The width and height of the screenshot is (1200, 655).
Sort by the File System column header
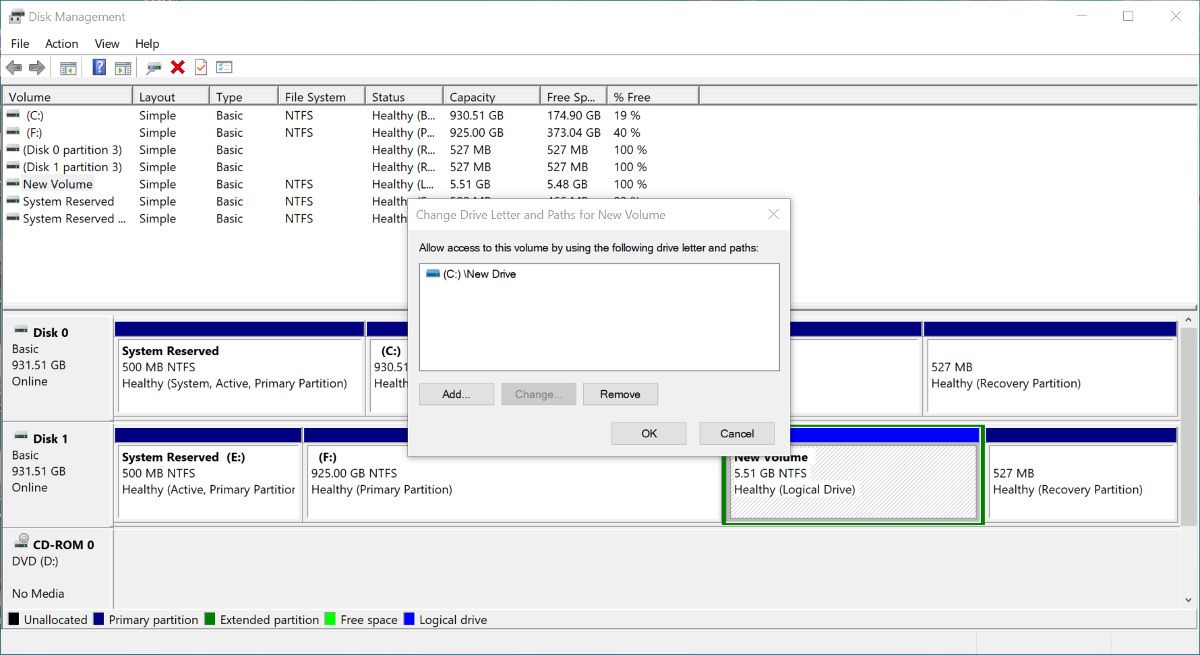(322, 97)
